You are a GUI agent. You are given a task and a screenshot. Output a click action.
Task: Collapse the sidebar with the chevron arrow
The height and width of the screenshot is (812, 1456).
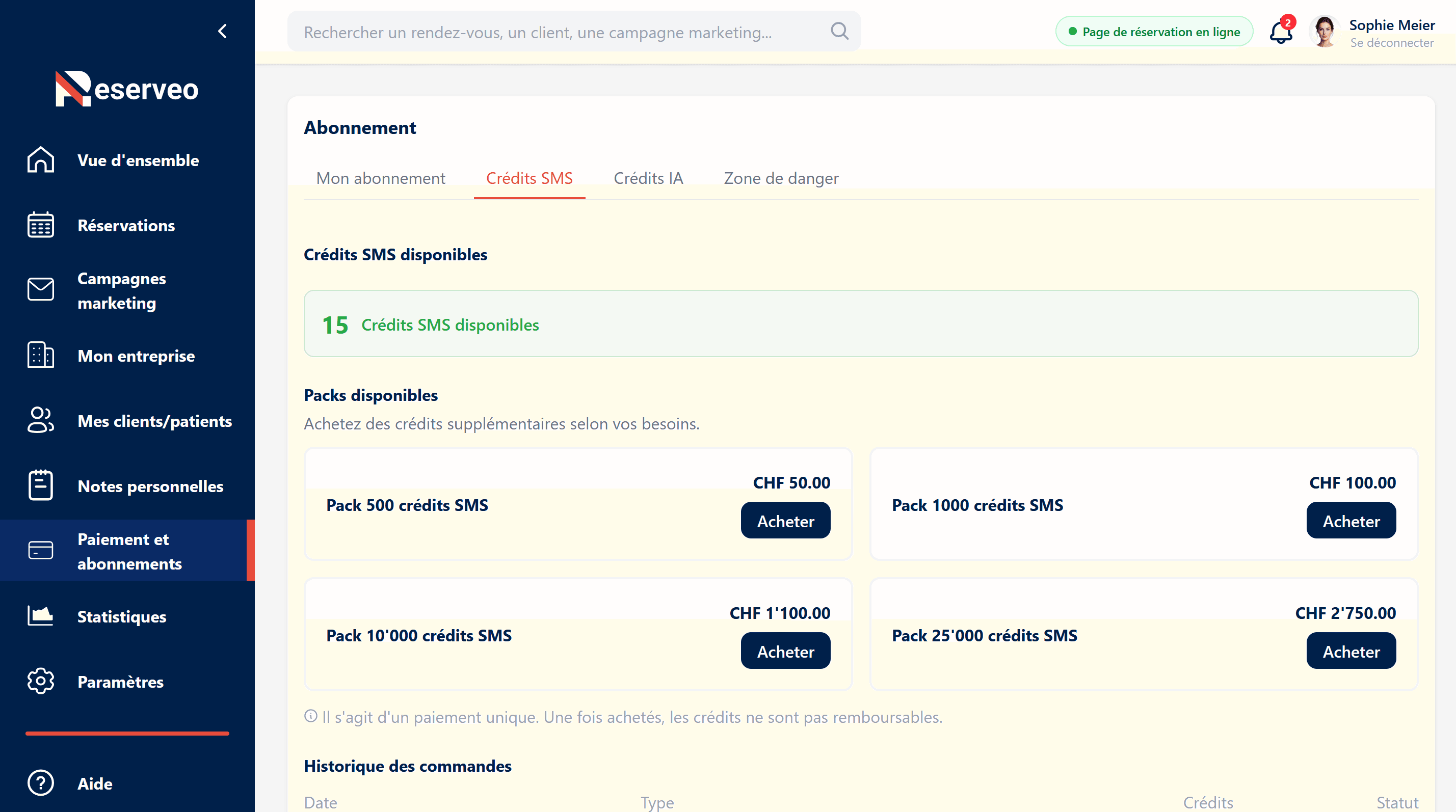click(x=223, y=31)
